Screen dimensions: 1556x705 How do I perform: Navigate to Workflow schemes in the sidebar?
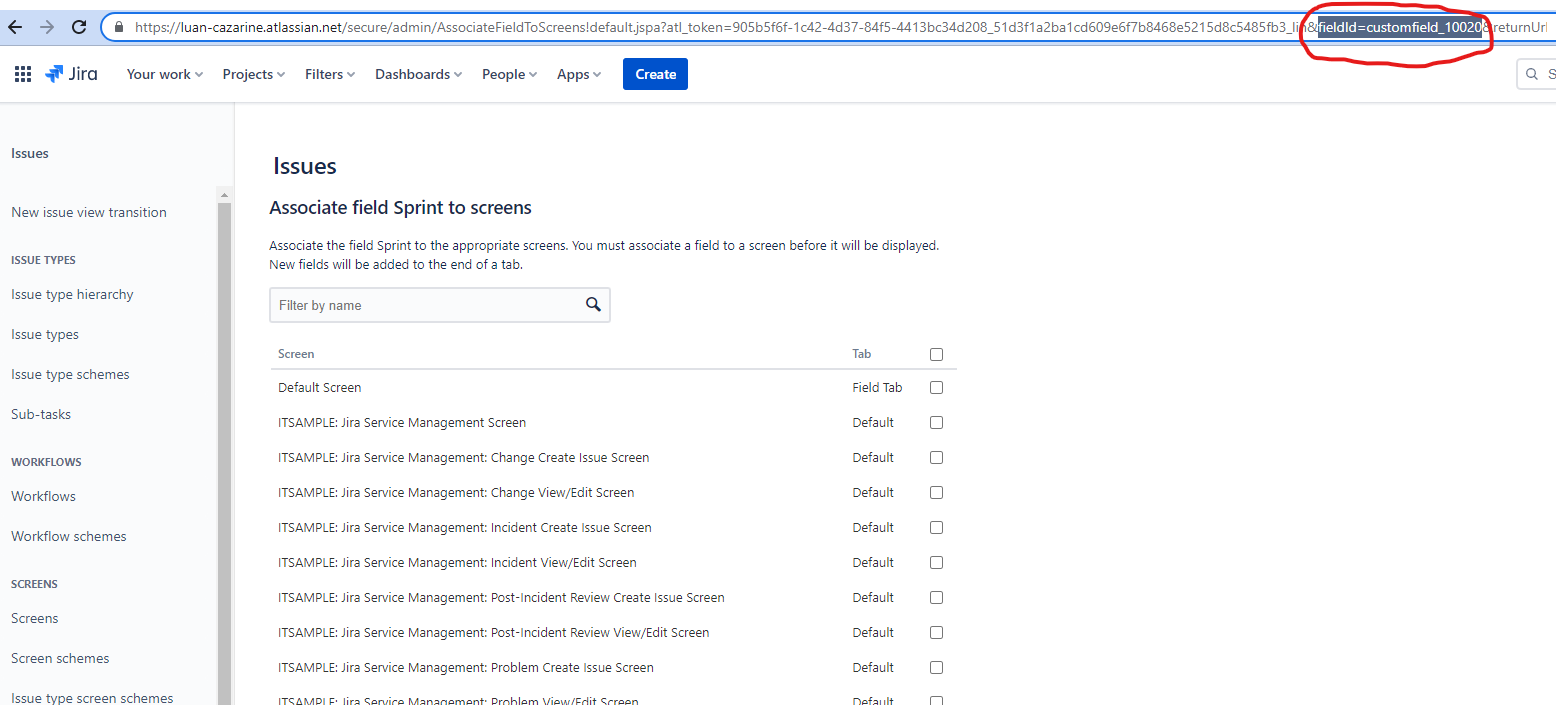click(x=68, y=536)
